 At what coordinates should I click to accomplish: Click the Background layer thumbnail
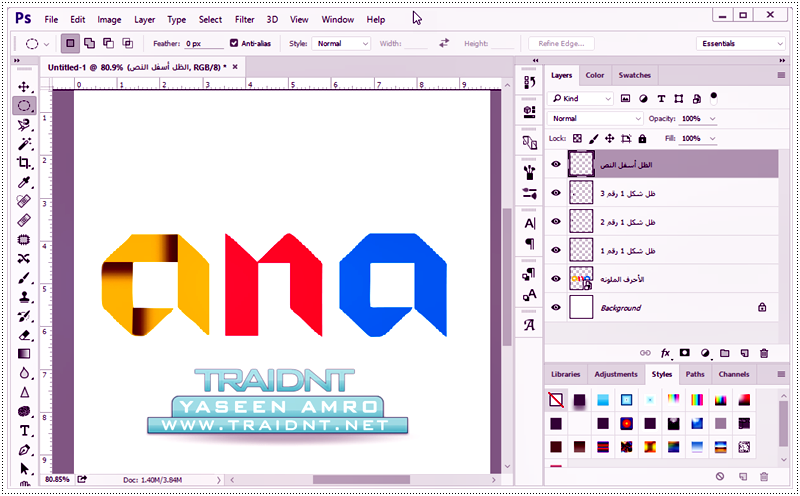click(581, 308)
